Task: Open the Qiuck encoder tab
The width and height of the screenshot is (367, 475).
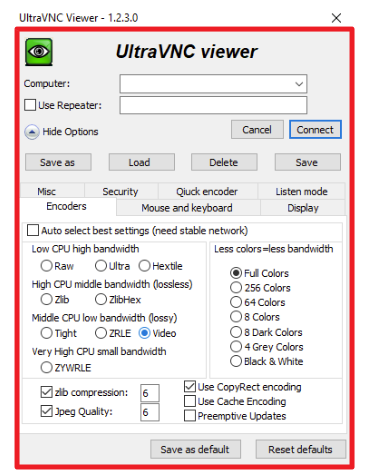Action: click(x=207, y=191)
